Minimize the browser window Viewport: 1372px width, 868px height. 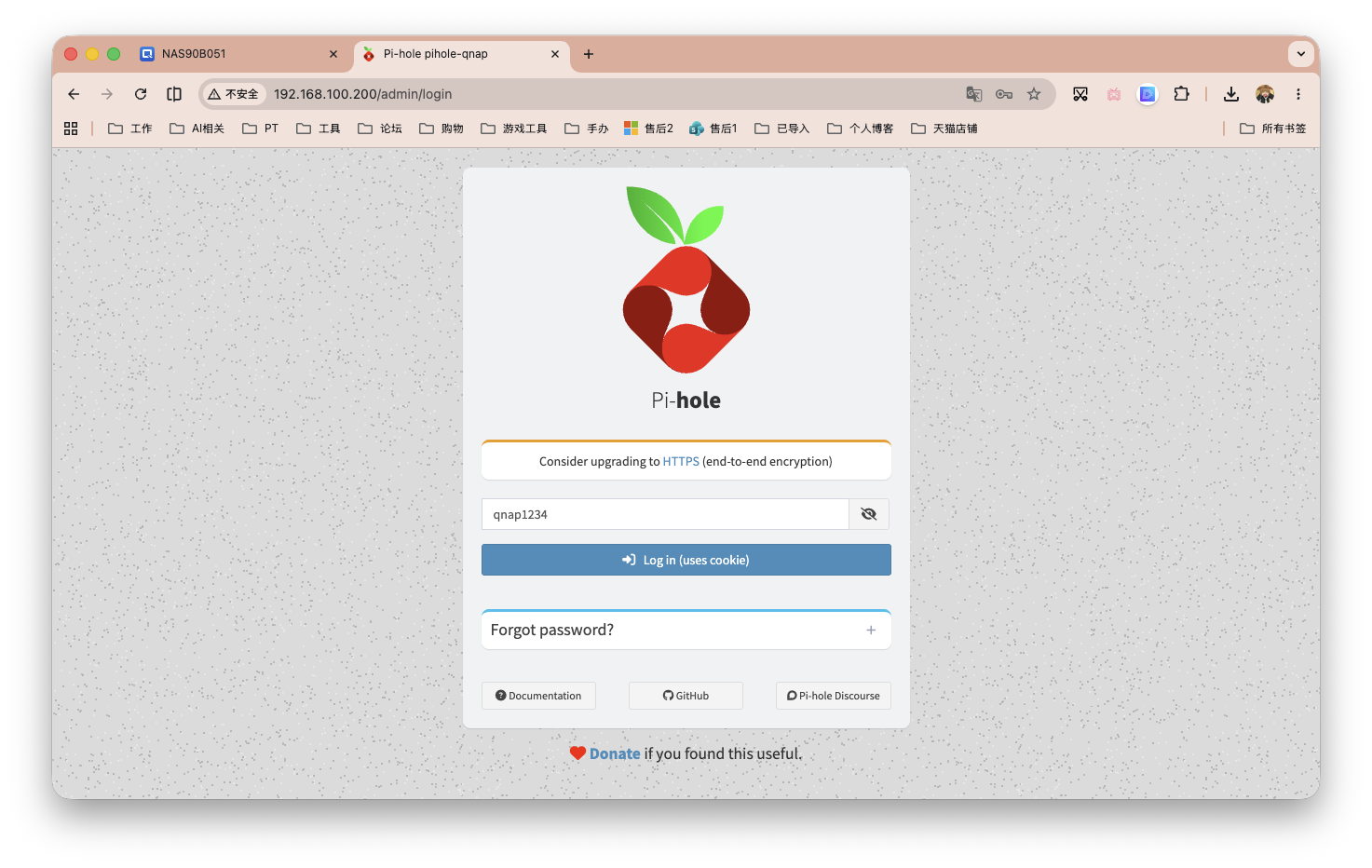92,54
